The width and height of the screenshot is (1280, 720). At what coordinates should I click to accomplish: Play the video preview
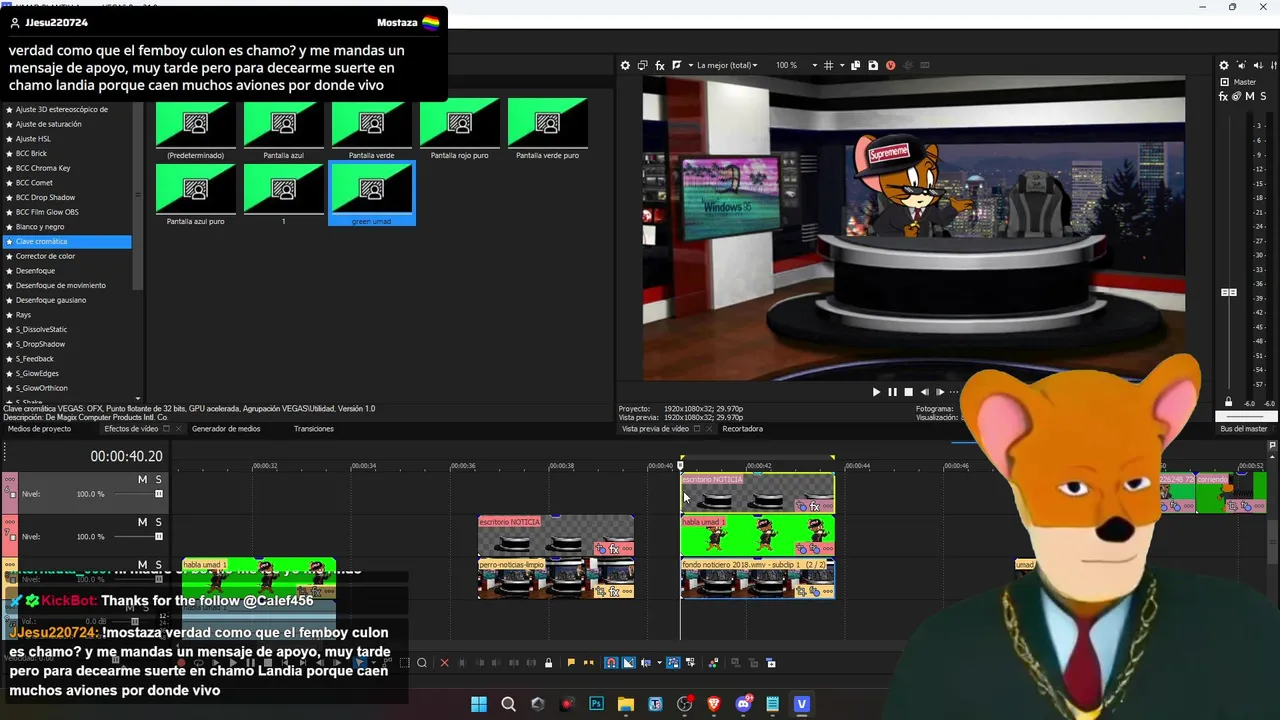tap(876, 392)
